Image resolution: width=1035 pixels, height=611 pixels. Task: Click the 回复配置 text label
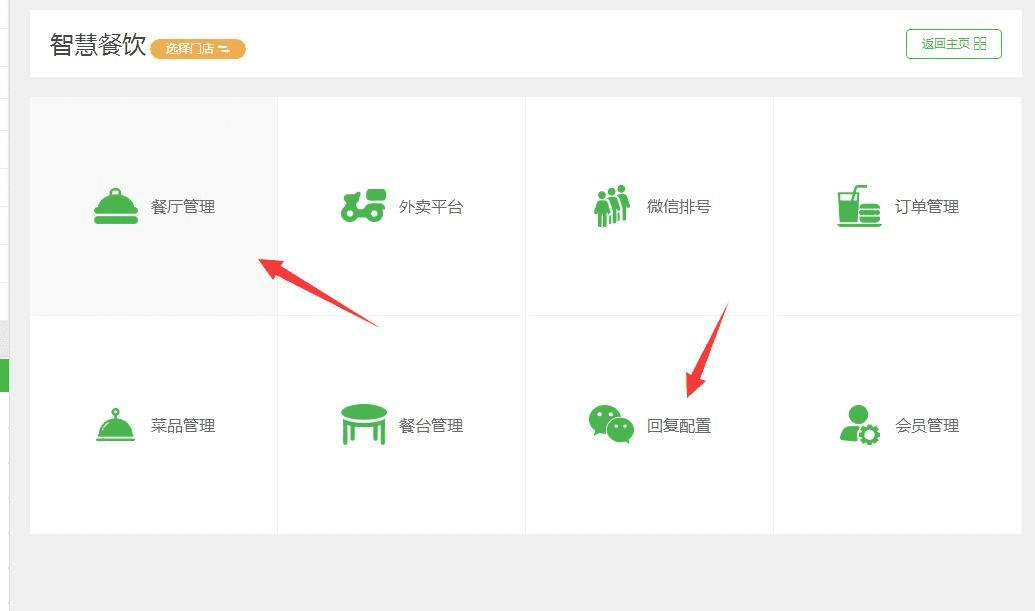pos(679,426)
